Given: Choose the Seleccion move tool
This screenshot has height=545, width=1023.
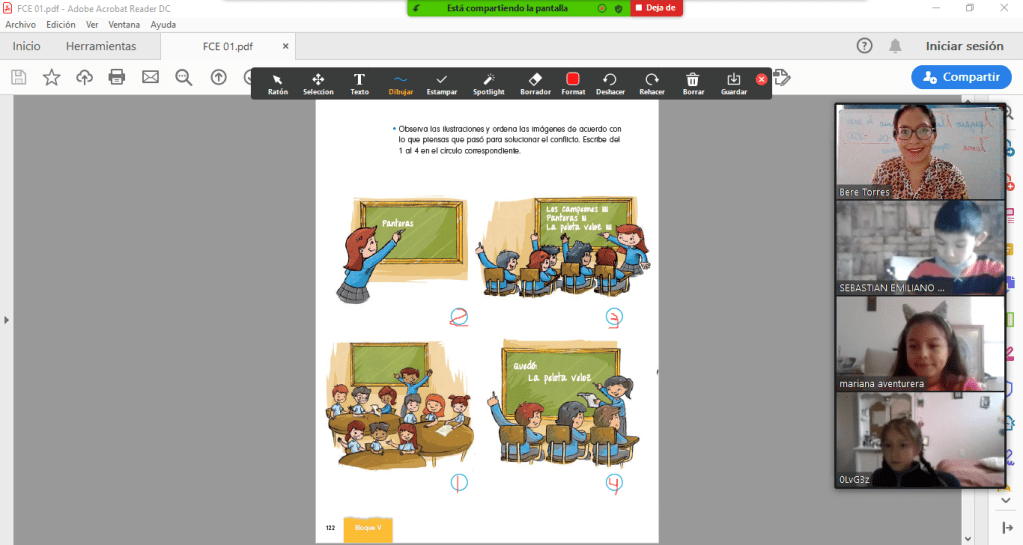Looking at the screenshot, I should pos(318,84).
